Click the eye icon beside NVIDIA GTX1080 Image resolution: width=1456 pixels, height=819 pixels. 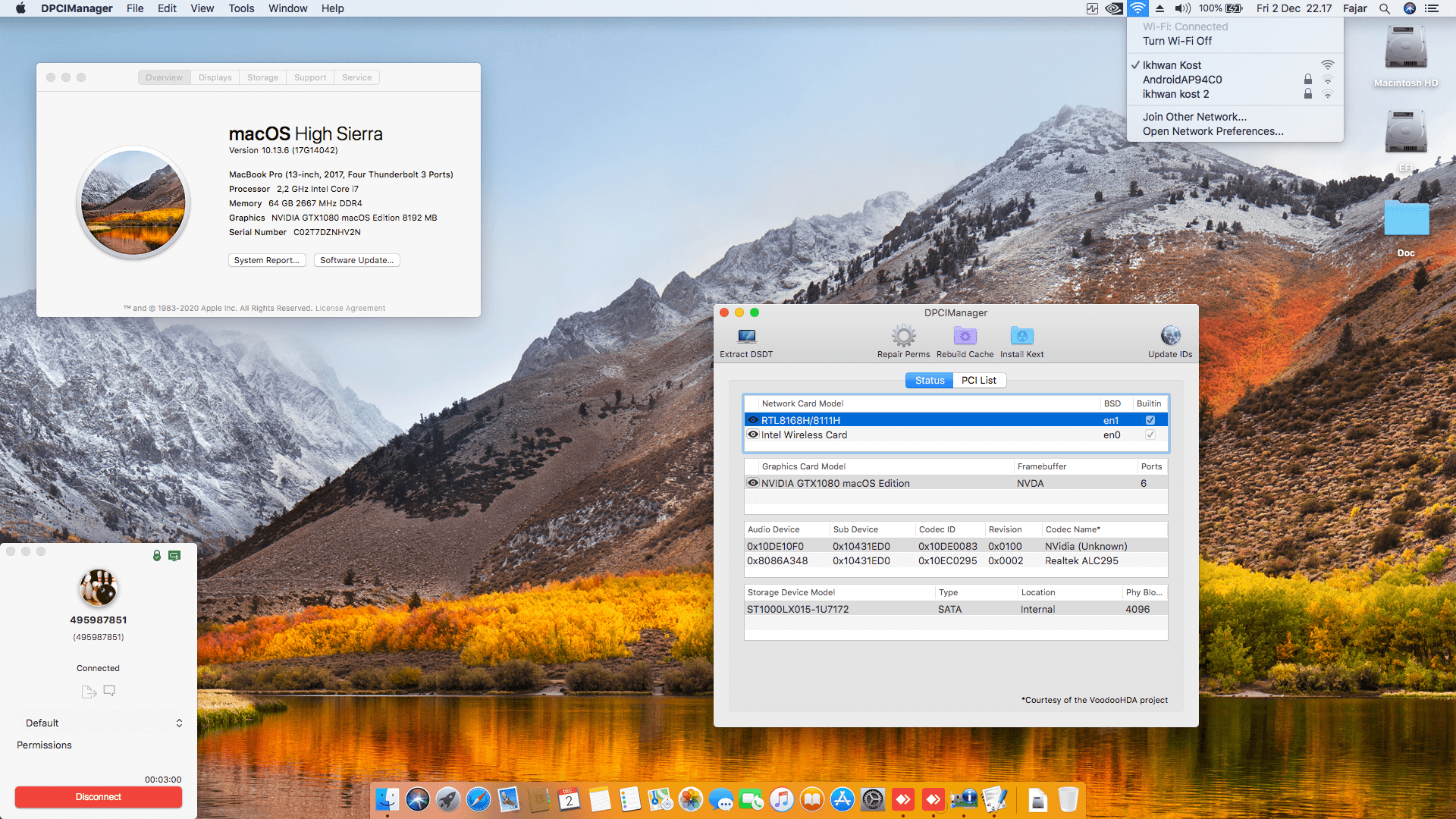(x=753, y=483)
